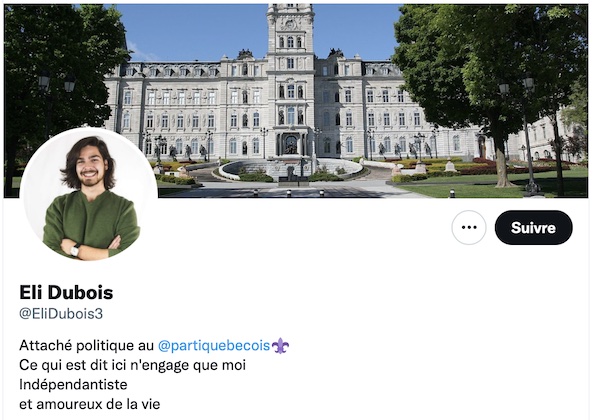600x420 pixels.
Task: Click the "Attaché politique au" bio text
Action: click(86, 345)
